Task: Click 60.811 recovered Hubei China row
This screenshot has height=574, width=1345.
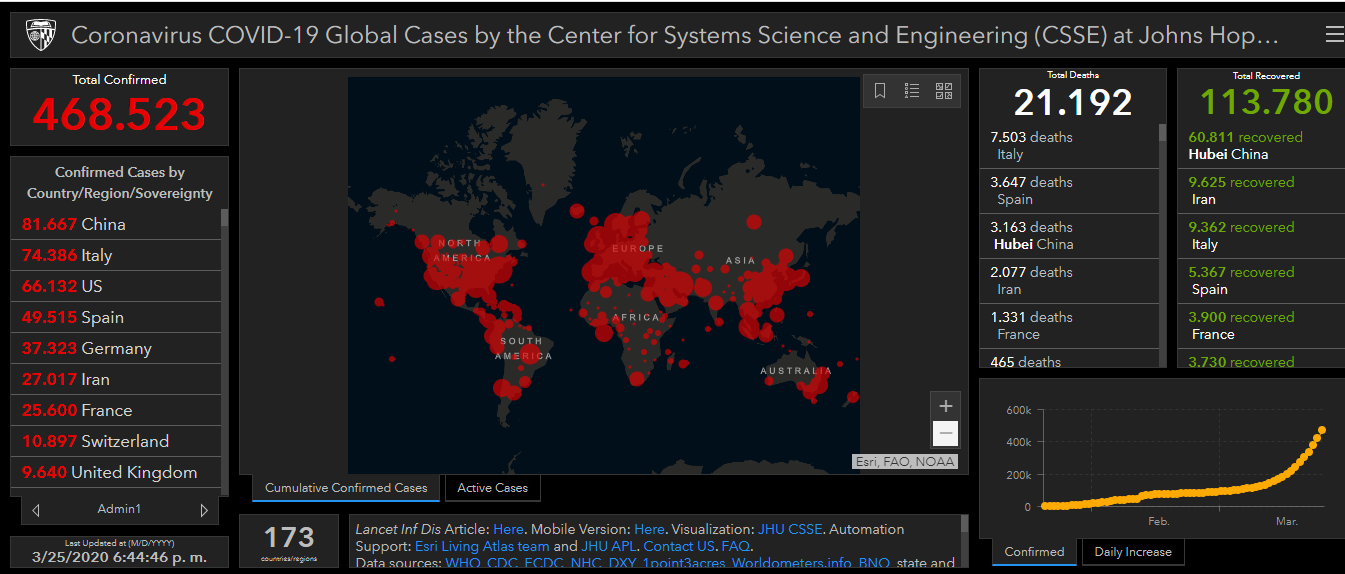Action: pyautogui.click(x=1261, y=146)
